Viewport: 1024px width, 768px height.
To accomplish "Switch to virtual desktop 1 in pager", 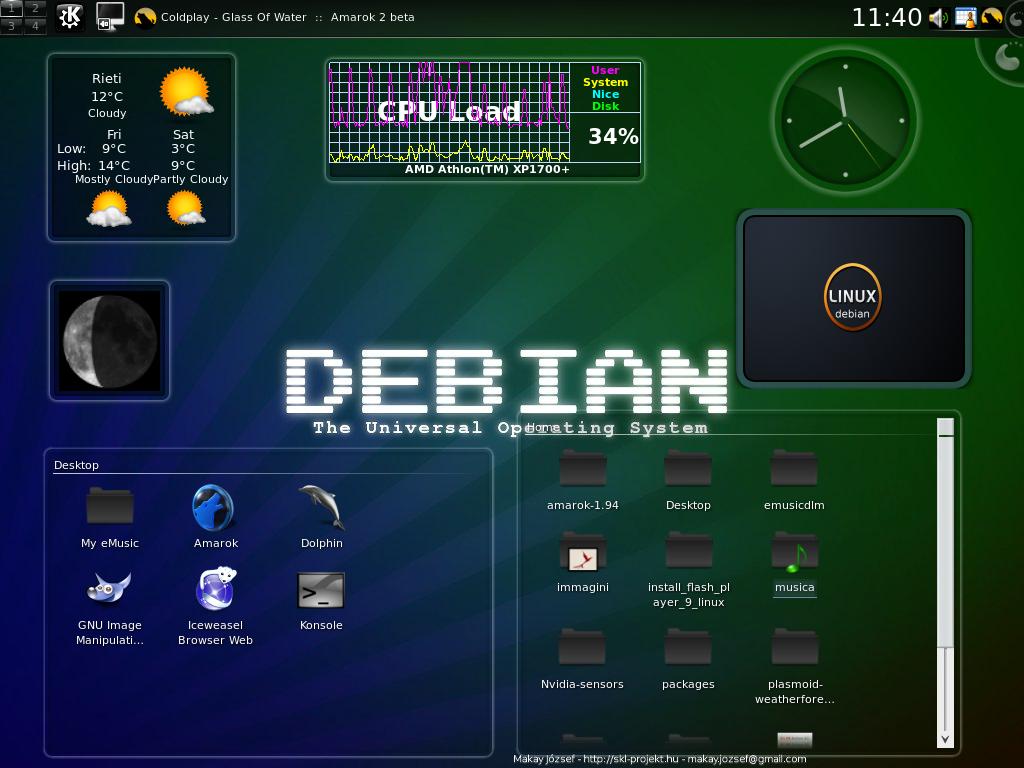I will click(11, 8).
